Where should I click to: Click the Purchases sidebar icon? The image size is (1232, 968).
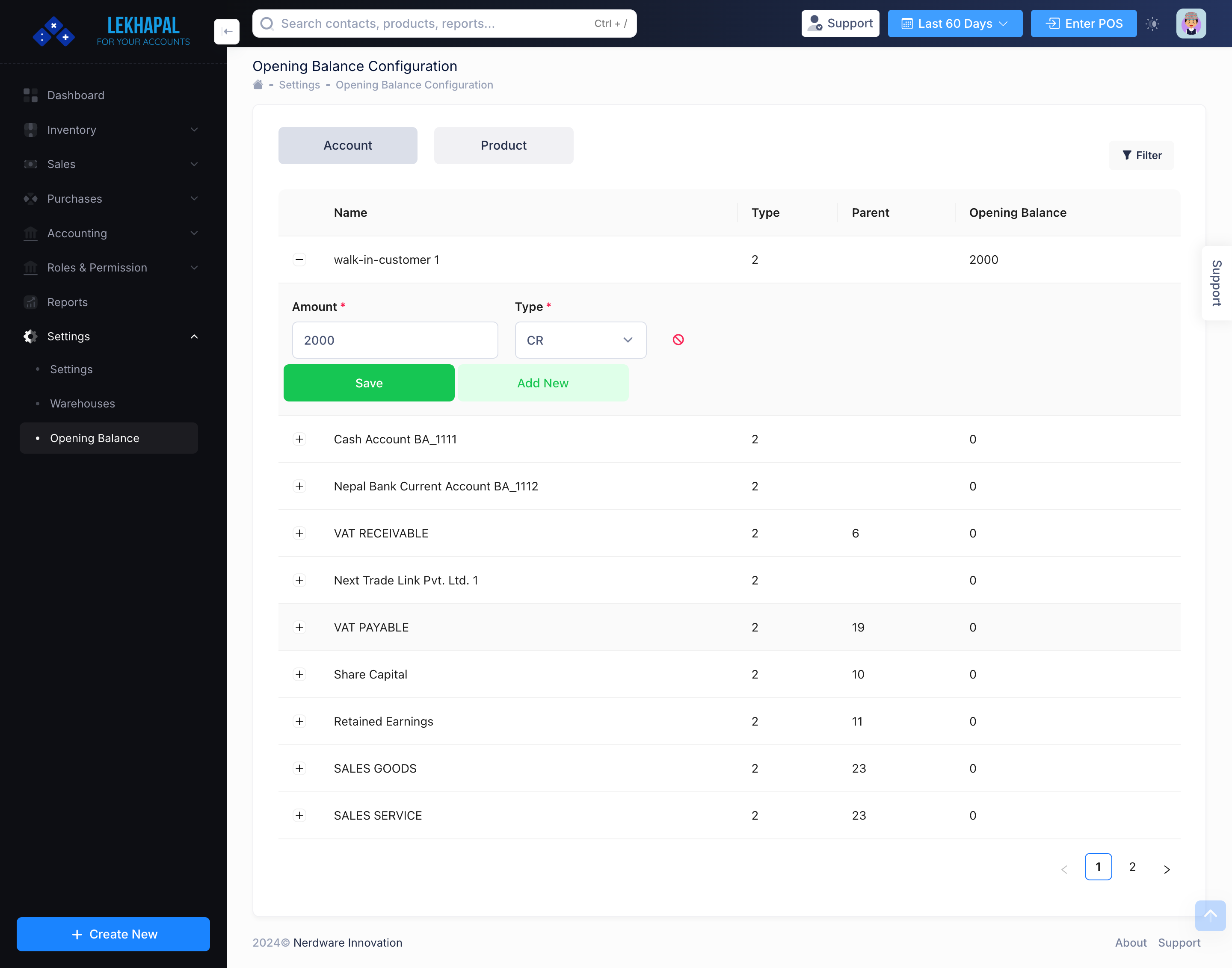pos(30,199)
